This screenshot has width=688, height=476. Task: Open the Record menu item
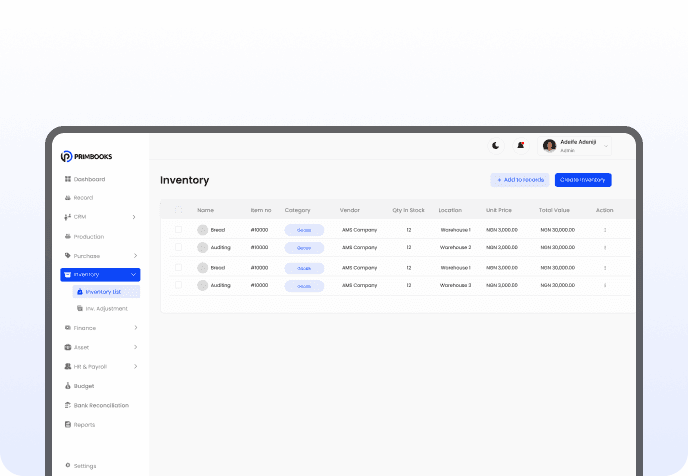[79, 198]
